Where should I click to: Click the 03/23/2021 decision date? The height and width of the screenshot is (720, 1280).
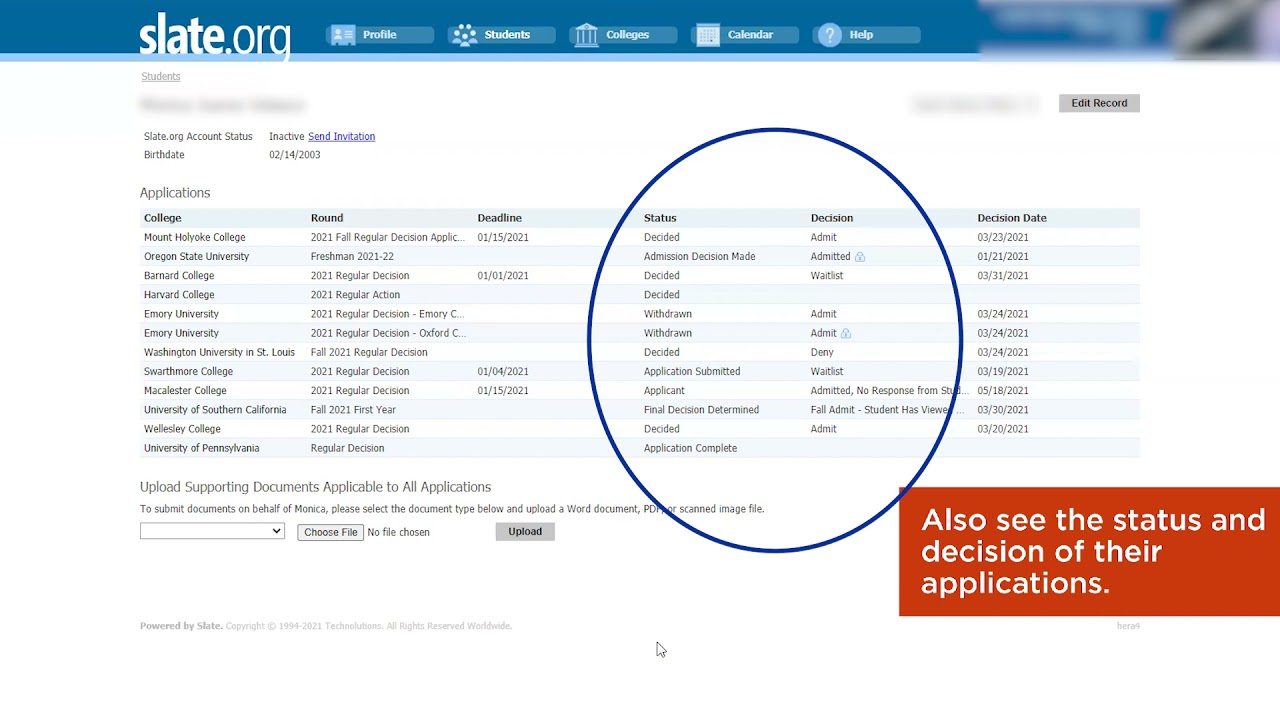[x=1003, y=237]
